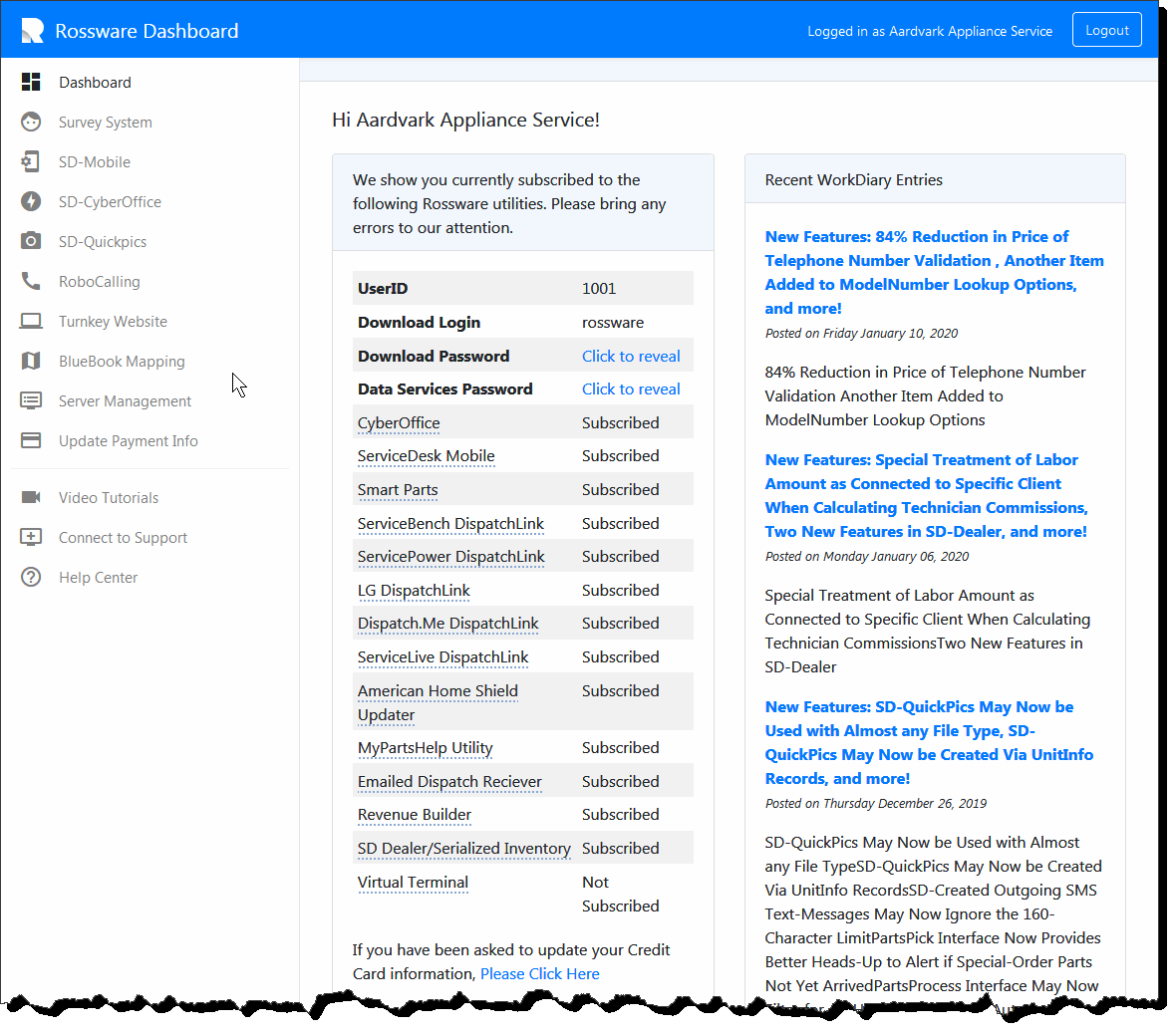
Task: Select the RoboCalling phone handset icon
Action: pos(31,281)
